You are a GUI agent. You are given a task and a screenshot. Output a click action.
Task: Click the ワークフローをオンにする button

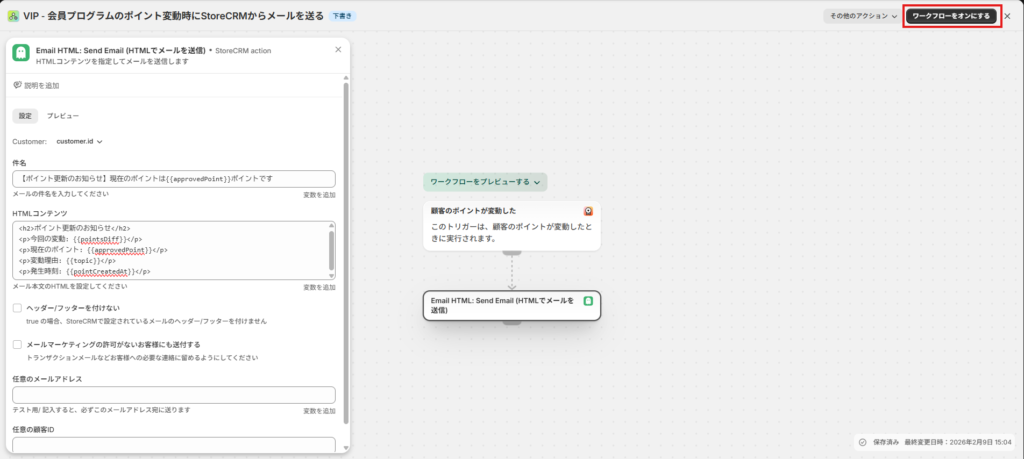(x=951, y=16)
